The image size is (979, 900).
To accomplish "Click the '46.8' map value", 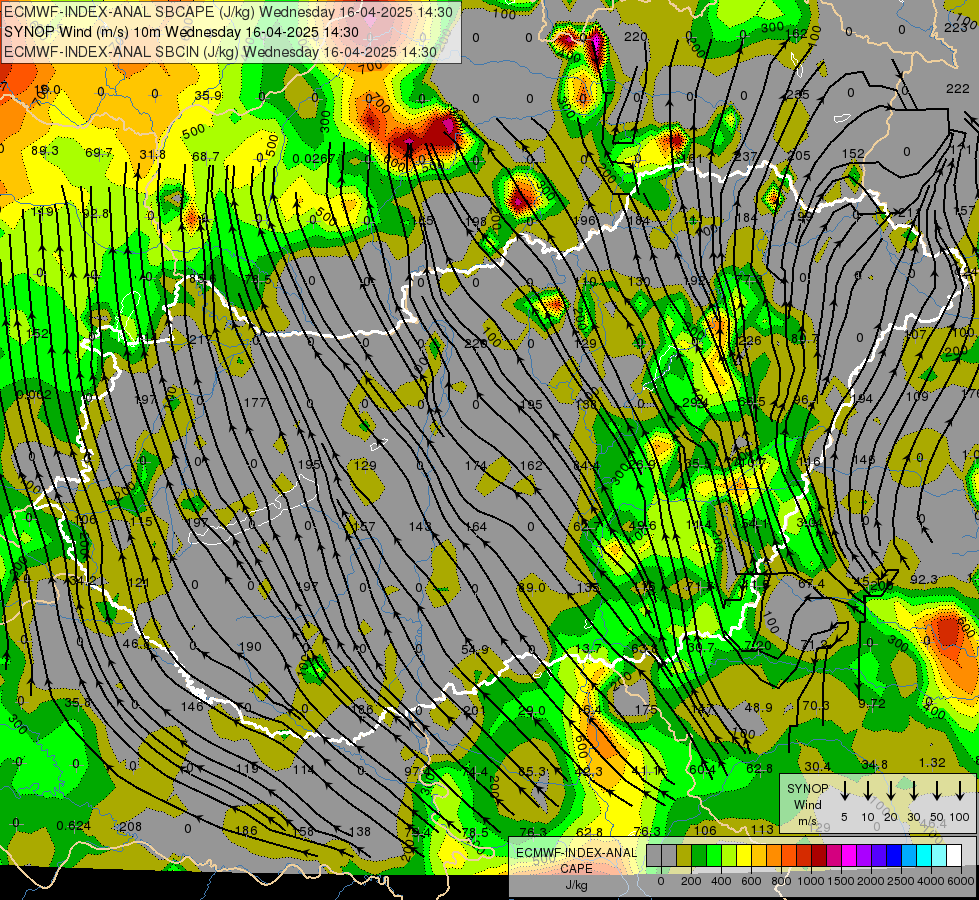I will tap(136, 643).
